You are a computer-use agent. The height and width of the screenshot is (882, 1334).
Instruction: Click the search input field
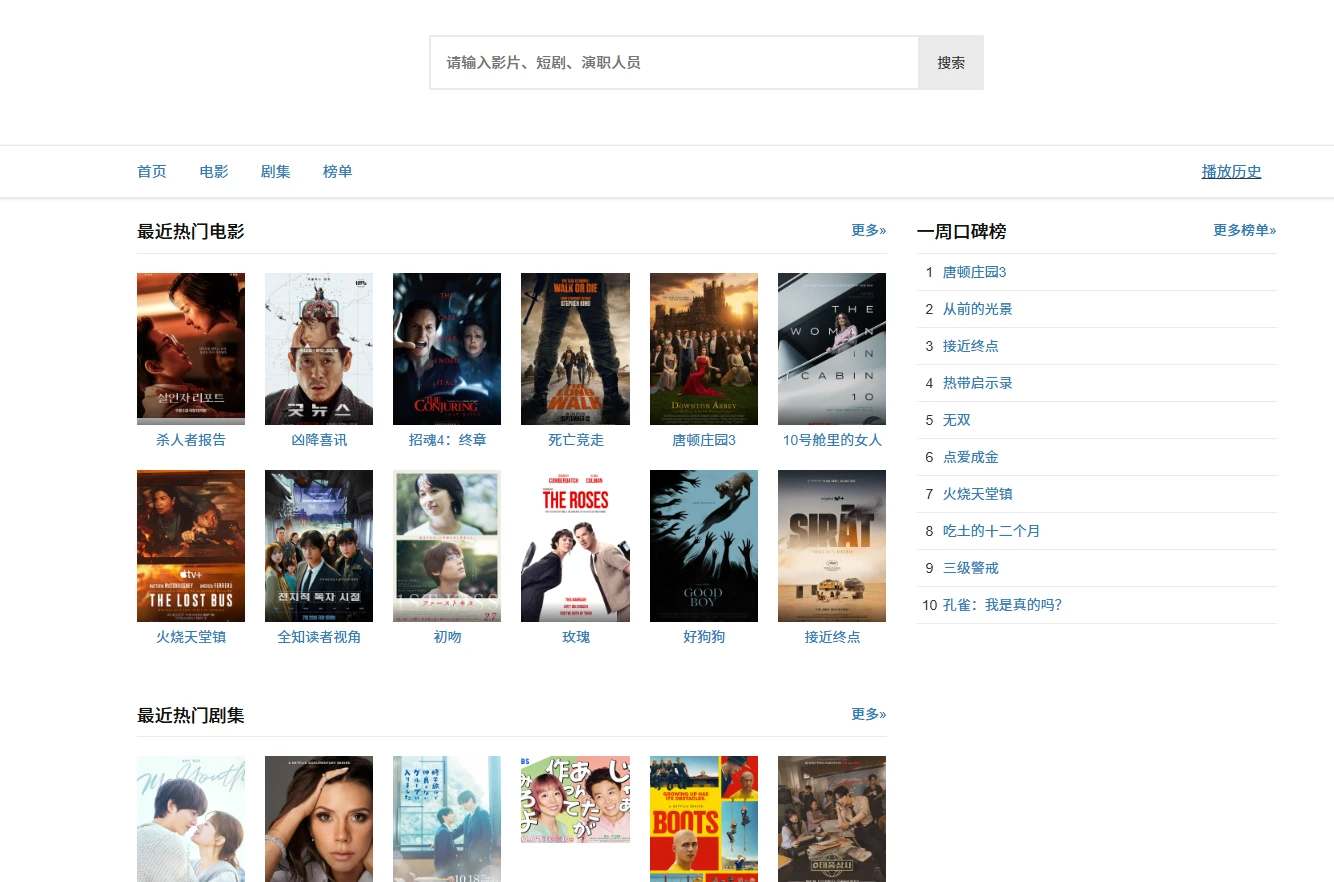pyautogui.click(x=674, y=63)
